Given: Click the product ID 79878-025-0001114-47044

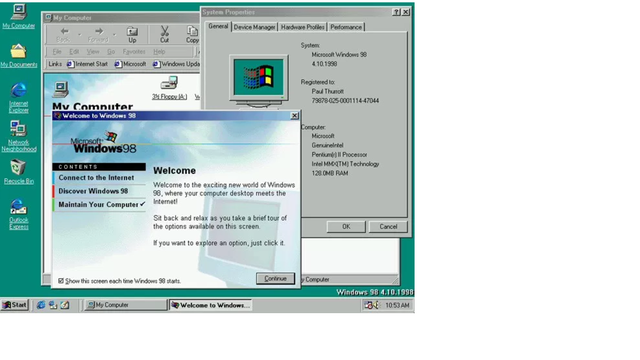Looking at the screenshot, I should (x=345, y=101).
